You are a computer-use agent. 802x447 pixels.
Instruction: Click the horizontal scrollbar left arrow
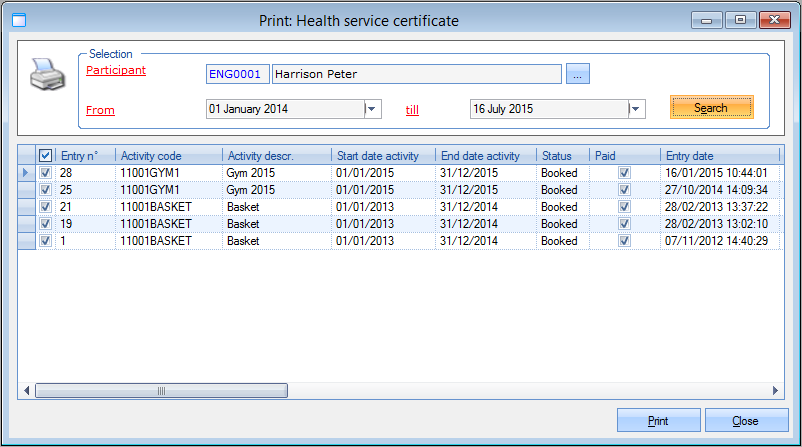(x=27, y=391)
